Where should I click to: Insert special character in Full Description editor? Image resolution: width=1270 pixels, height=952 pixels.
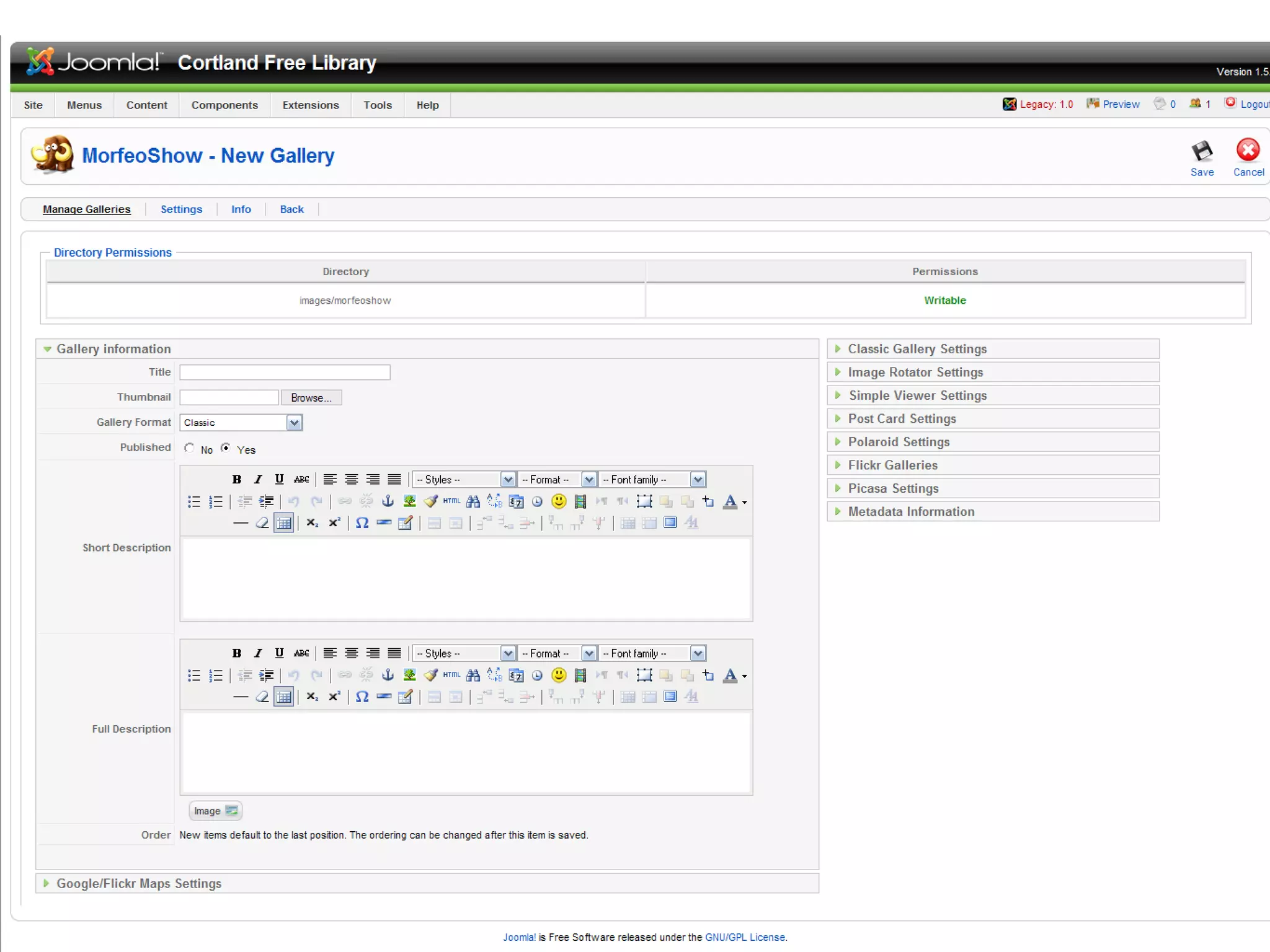pos(362,696)
